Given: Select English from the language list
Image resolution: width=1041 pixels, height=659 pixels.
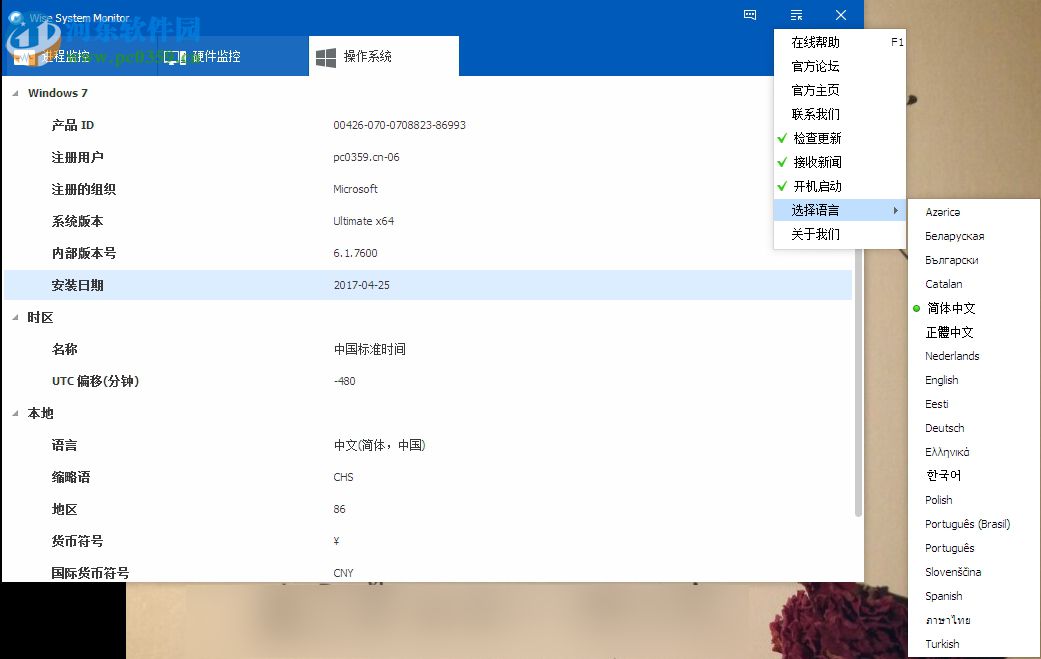Looking at the screenshot, I should click(x=941, y=380).
